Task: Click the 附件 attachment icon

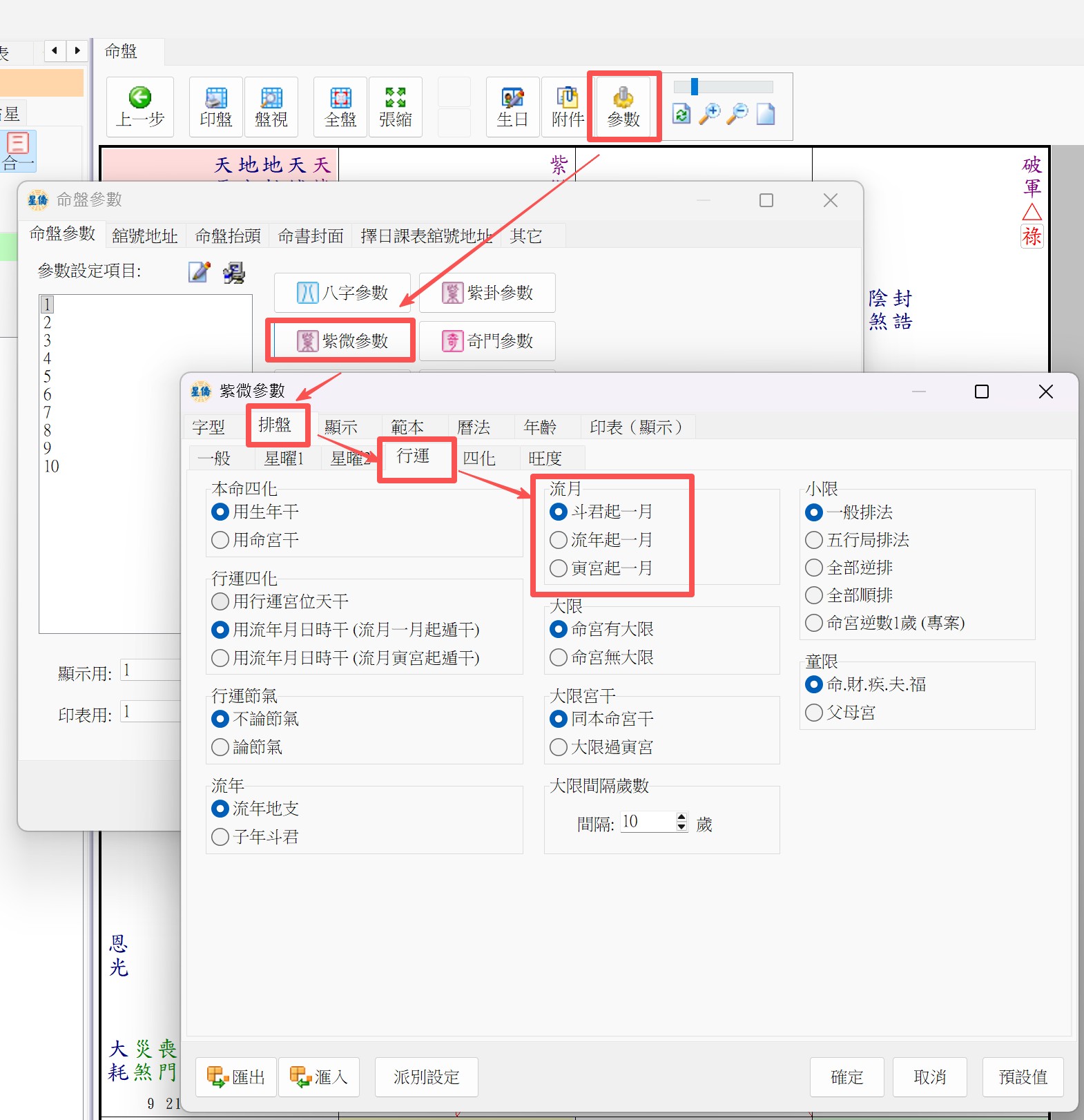Action: pyautogui.click(x=568, y=98)
